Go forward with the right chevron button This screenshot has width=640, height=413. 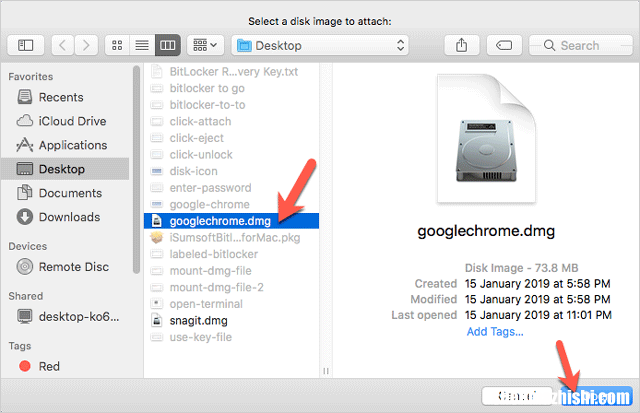tap(86, 45)
